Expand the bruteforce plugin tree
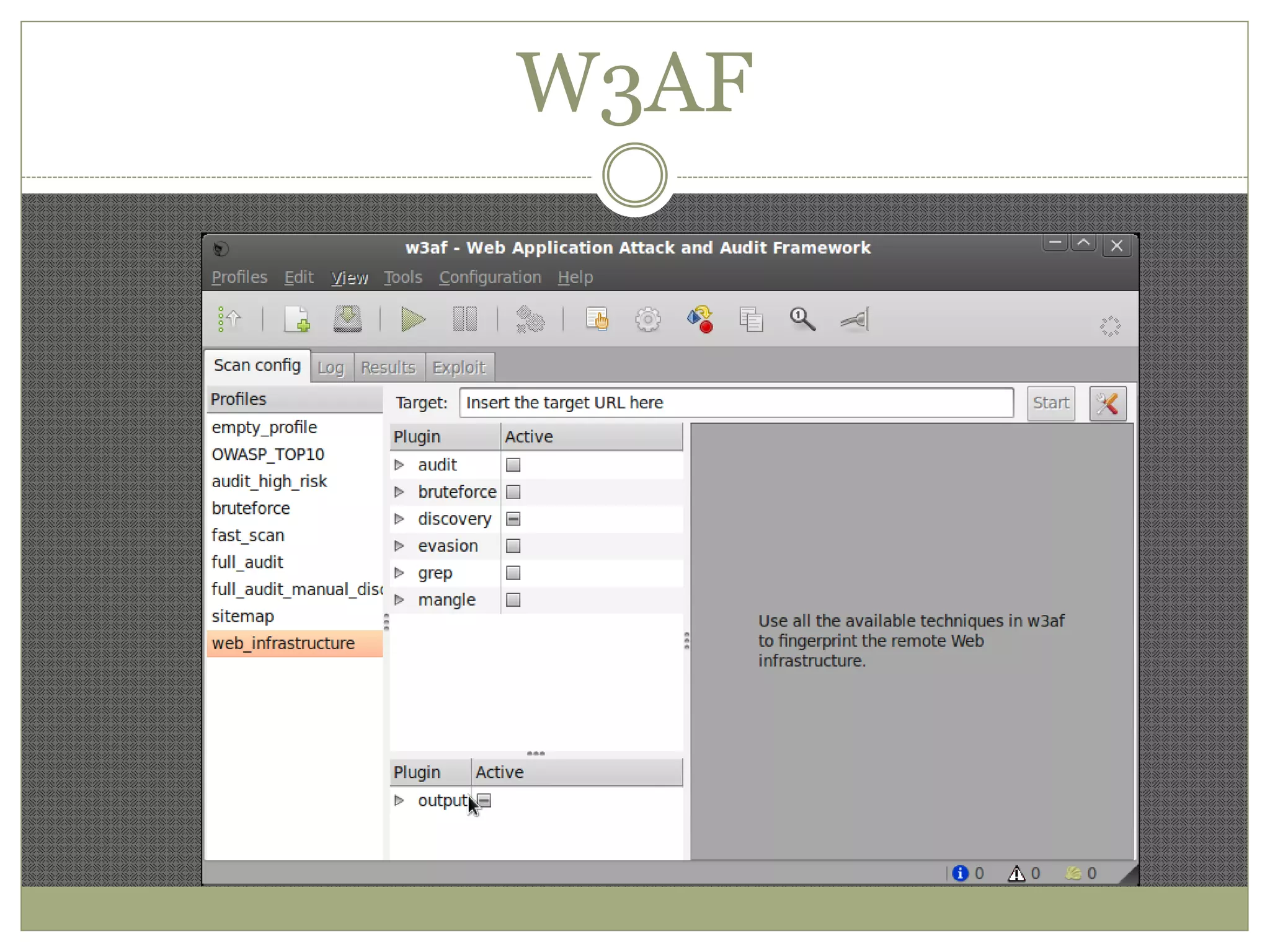The image size is (1270, 952). pyautogui.click(x=399, y=492)
